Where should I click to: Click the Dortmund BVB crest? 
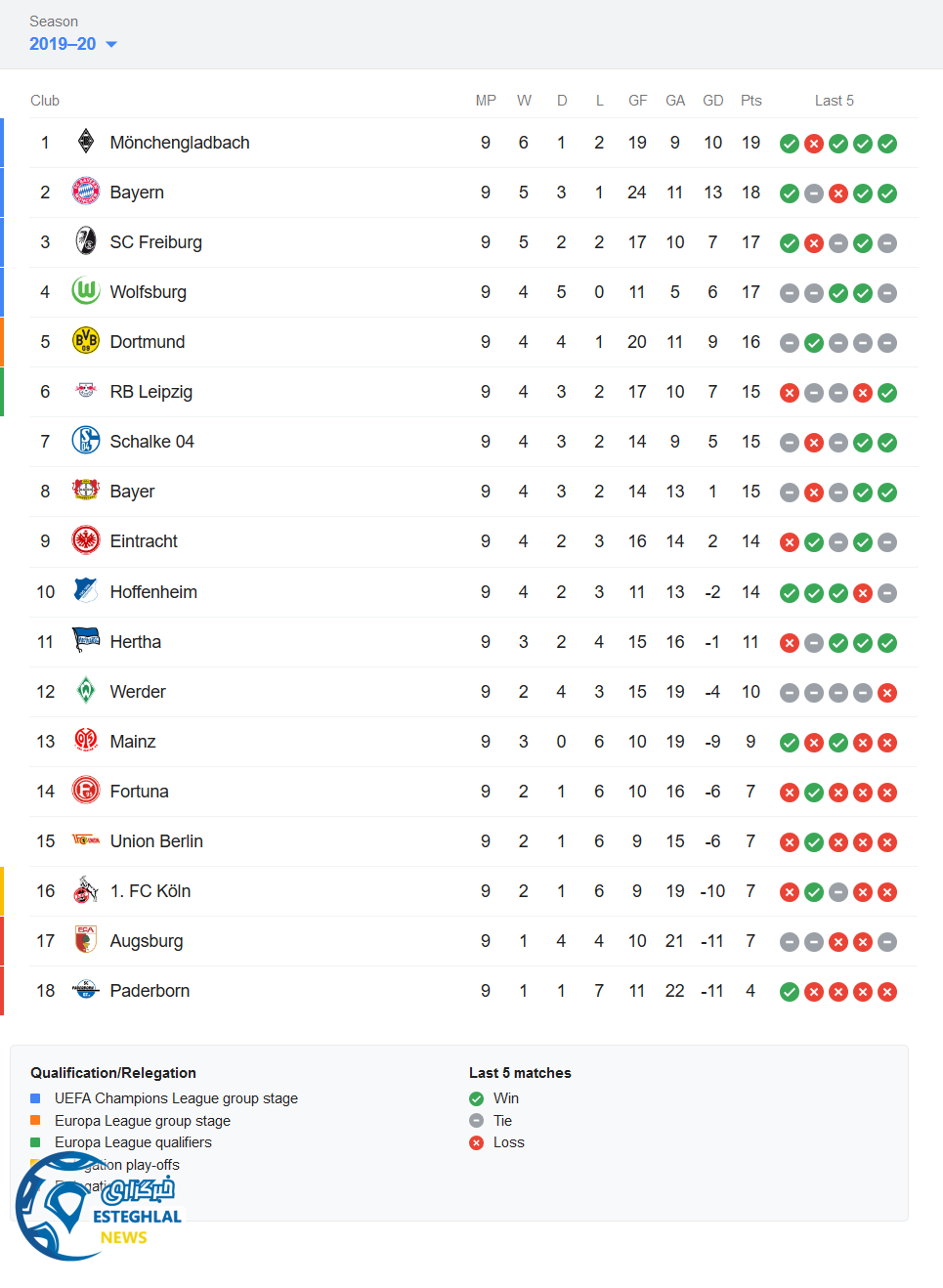point(86,341)
